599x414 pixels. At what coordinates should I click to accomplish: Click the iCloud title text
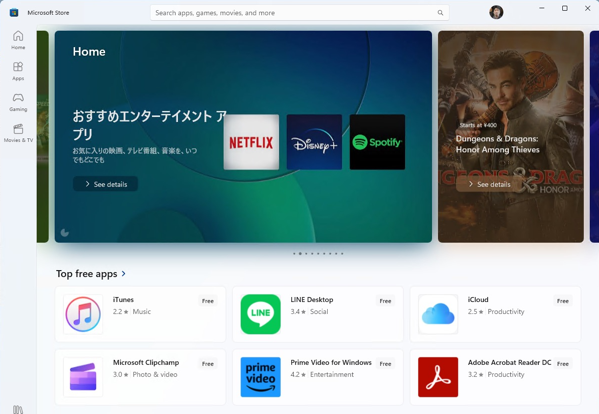click(x=478, y=299)
